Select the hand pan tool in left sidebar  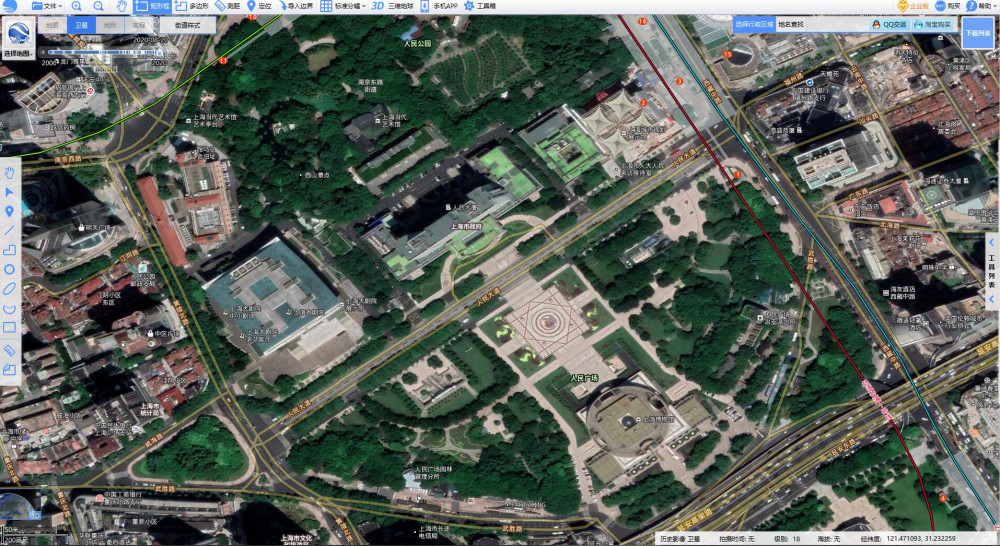click(10, 173)
